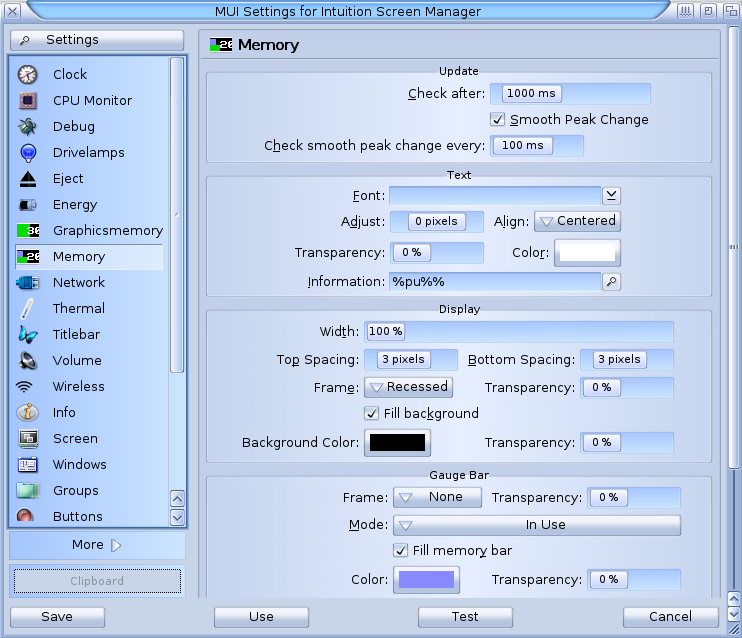The width and height of the screenshot is (742, 638).
Task: Select the Energy battery icon
Action: [x=27, y=204]
